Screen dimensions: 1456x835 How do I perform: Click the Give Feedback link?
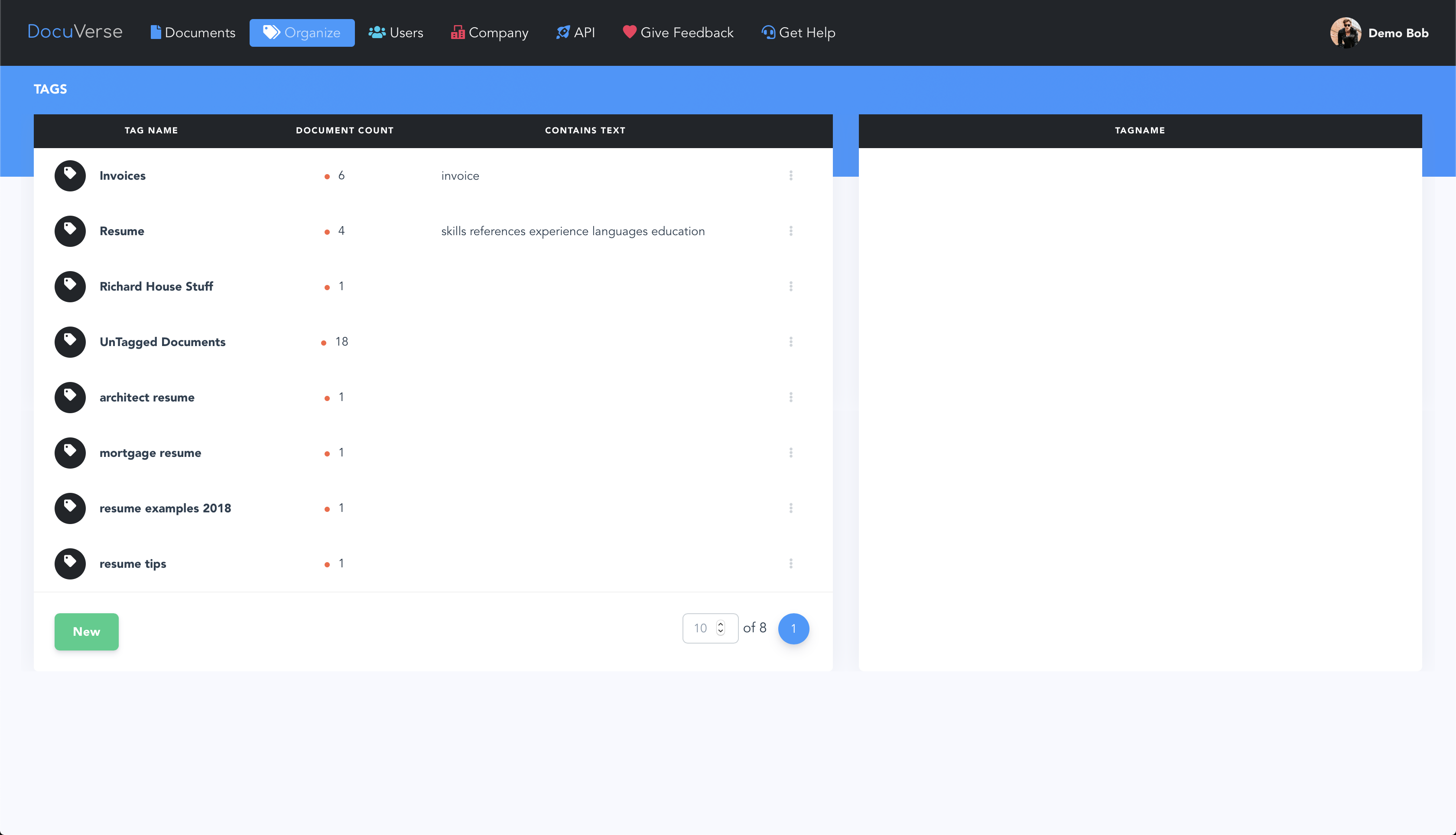pyautogui.click(x=678, y=32)
